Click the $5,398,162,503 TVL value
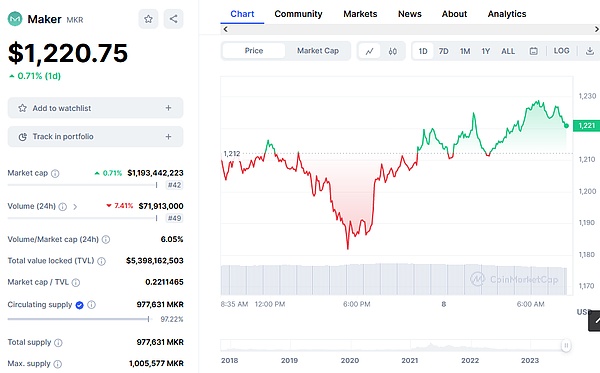The image size is (600, 373). click(155, 261)
